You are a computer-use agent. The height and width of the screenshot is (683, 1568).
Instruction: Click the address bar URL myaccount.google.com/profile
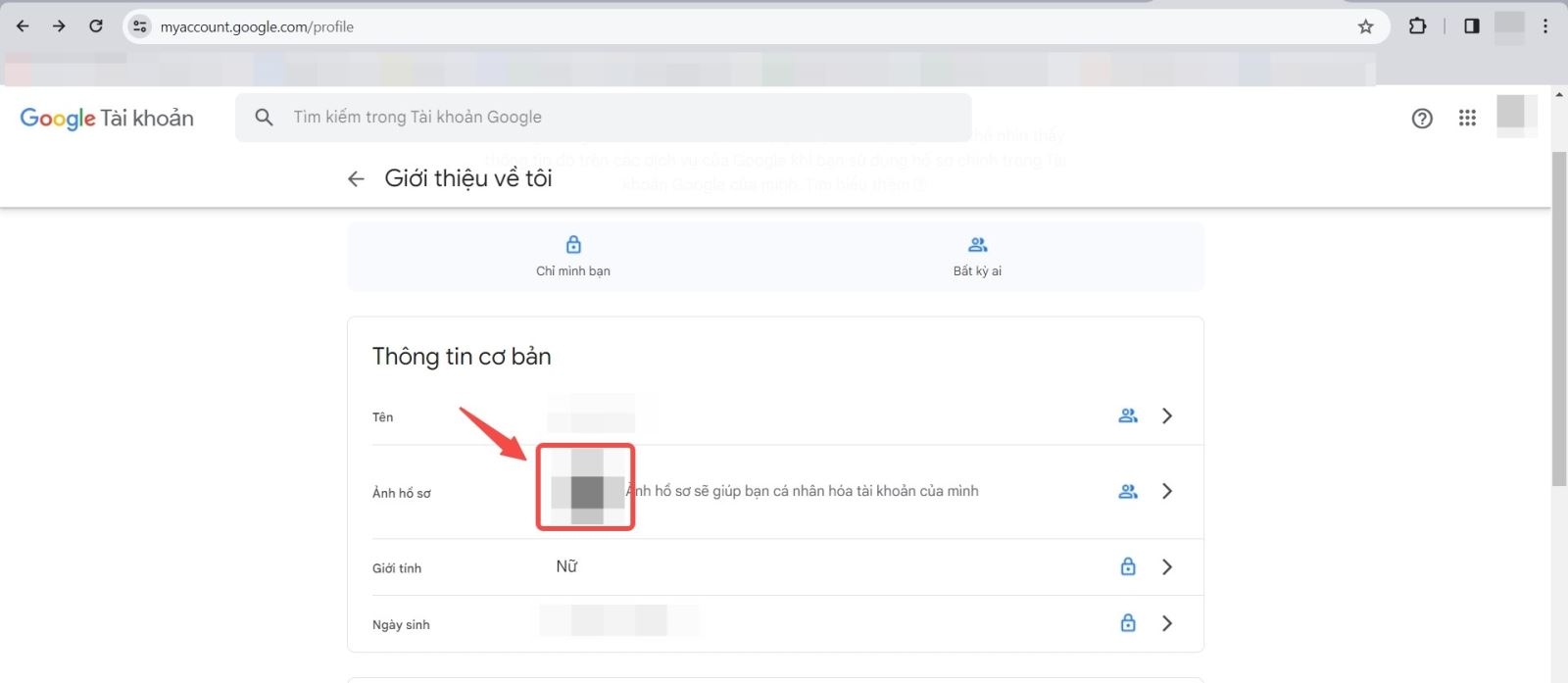coord(257,26)
